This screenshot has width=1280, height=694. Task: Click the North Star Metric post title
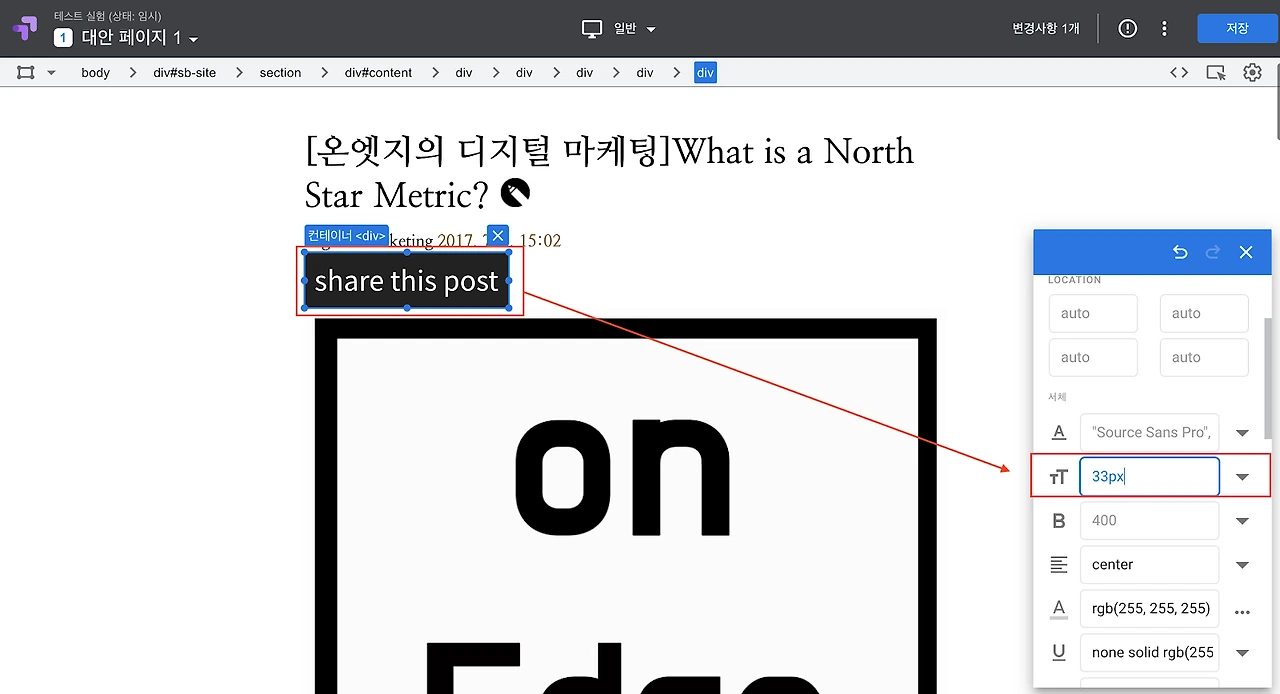609,172
